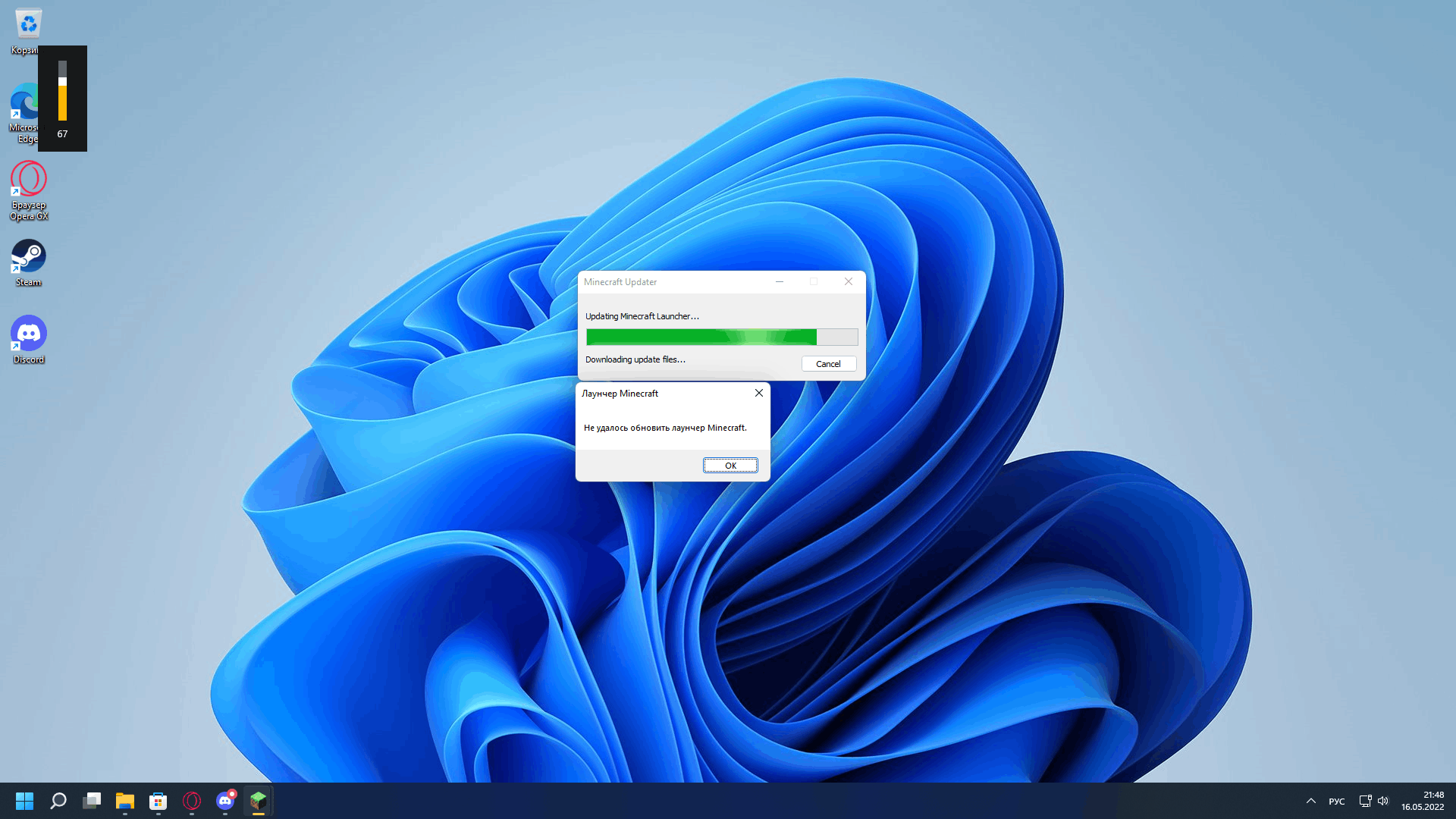Minimize the Minecraft Updater window
Image resolution: width=1456 pixels, height=819 pixels.
pyautogui.click(x=779, y=281)
